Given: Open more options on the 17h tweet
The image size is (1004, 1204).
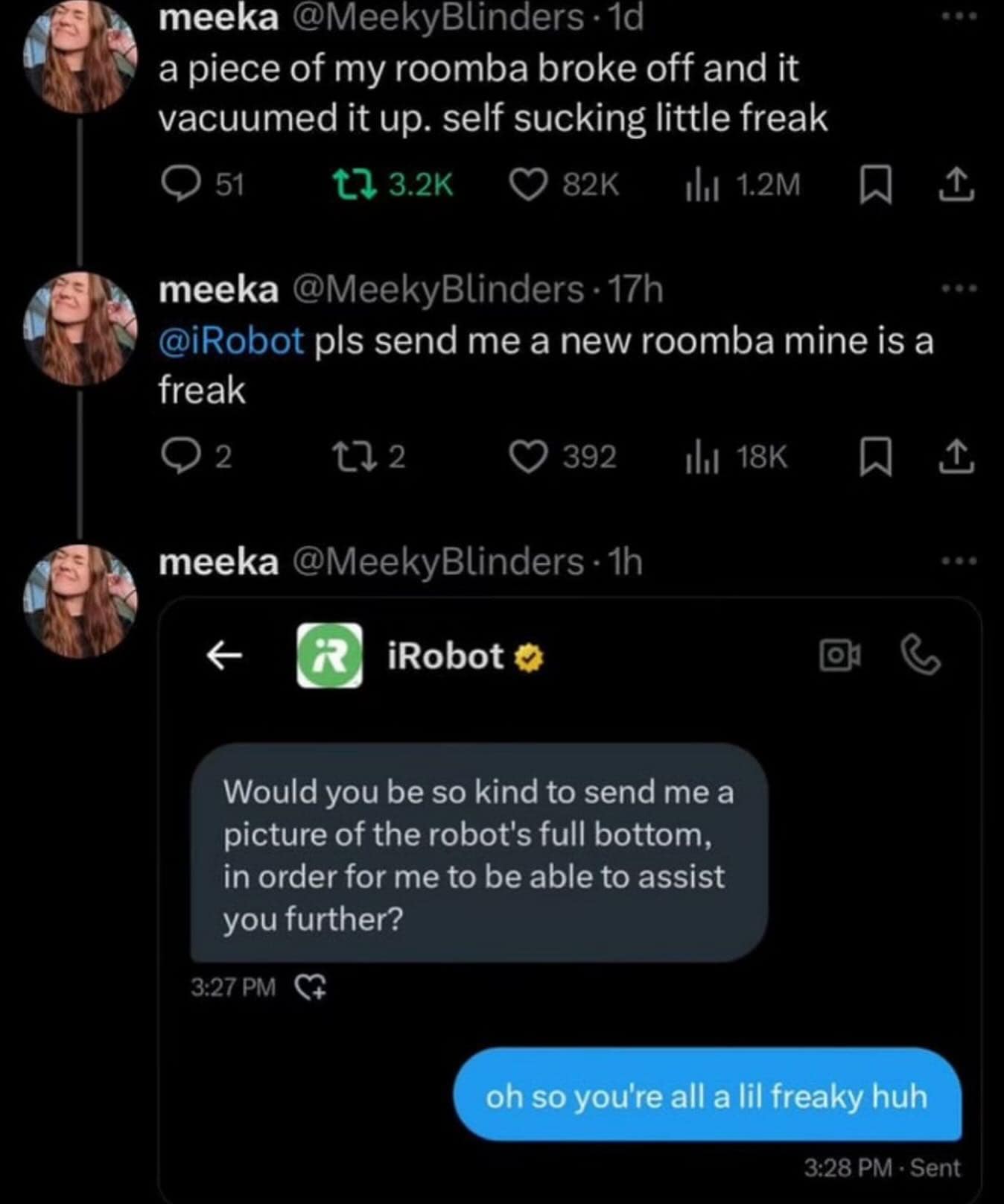Looking at the screenshot, I should (959, 288).
